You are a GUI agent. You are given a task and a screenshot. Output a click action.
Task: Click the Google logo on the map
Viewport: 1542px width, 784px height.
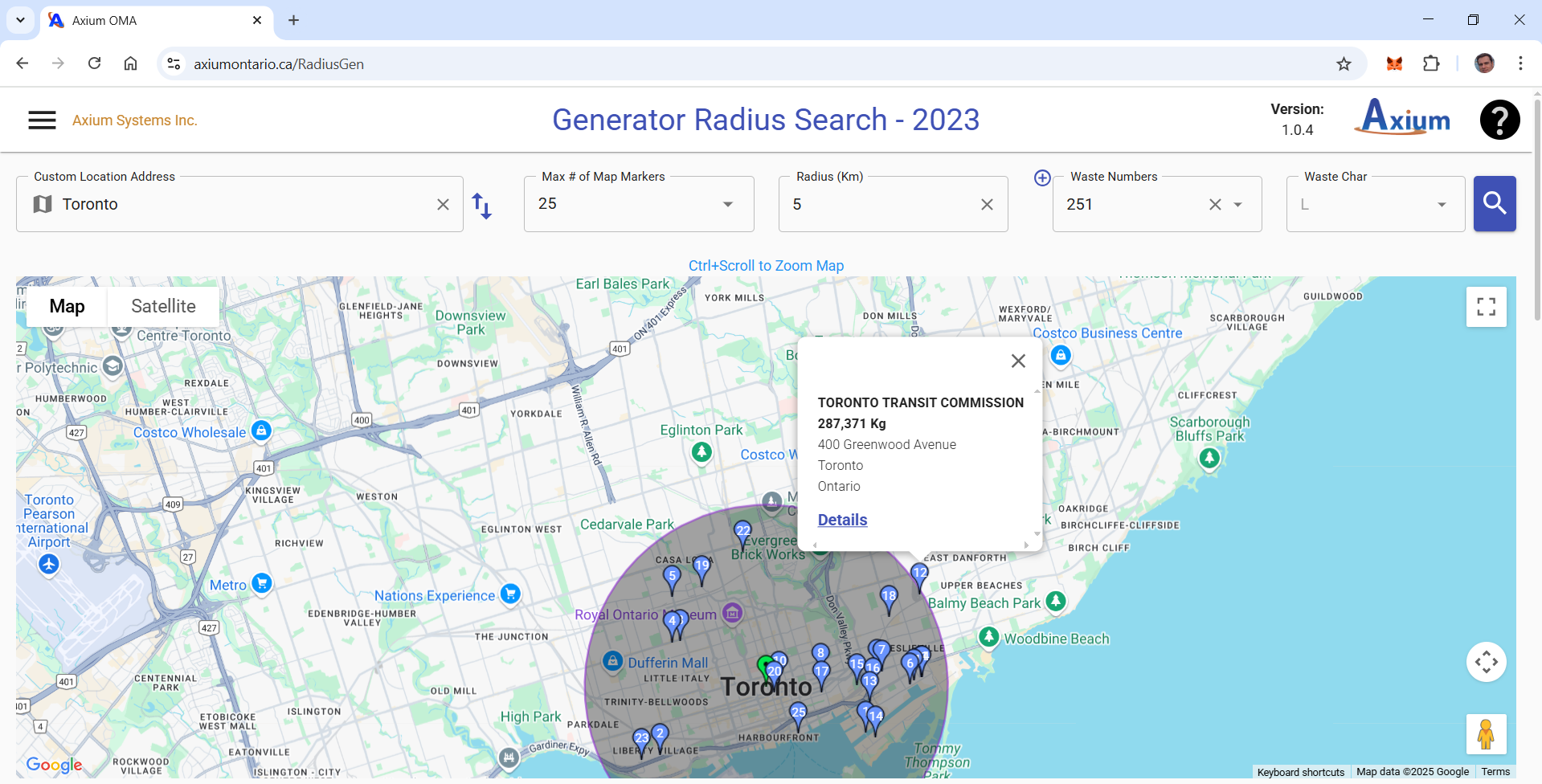(x=54, y=765)
